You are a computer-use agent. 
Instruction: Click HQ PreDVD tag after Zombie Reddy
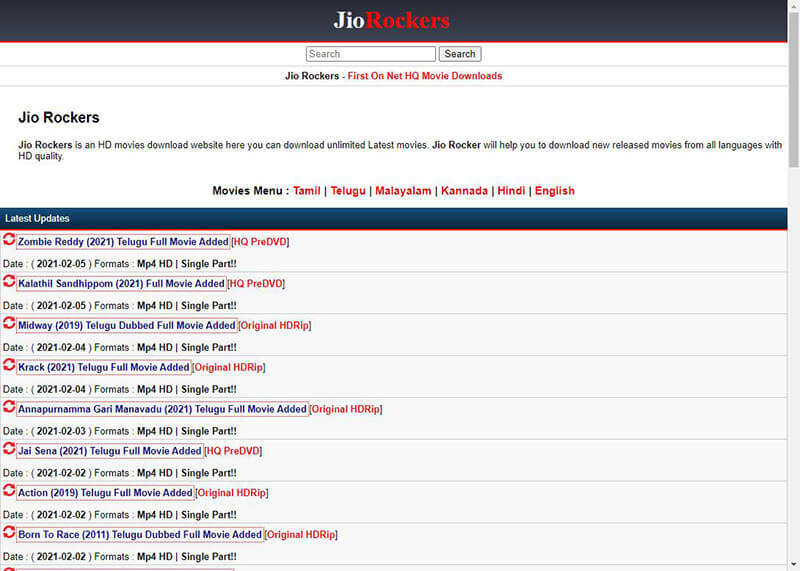pyautogui.click(x=260, y=242)
